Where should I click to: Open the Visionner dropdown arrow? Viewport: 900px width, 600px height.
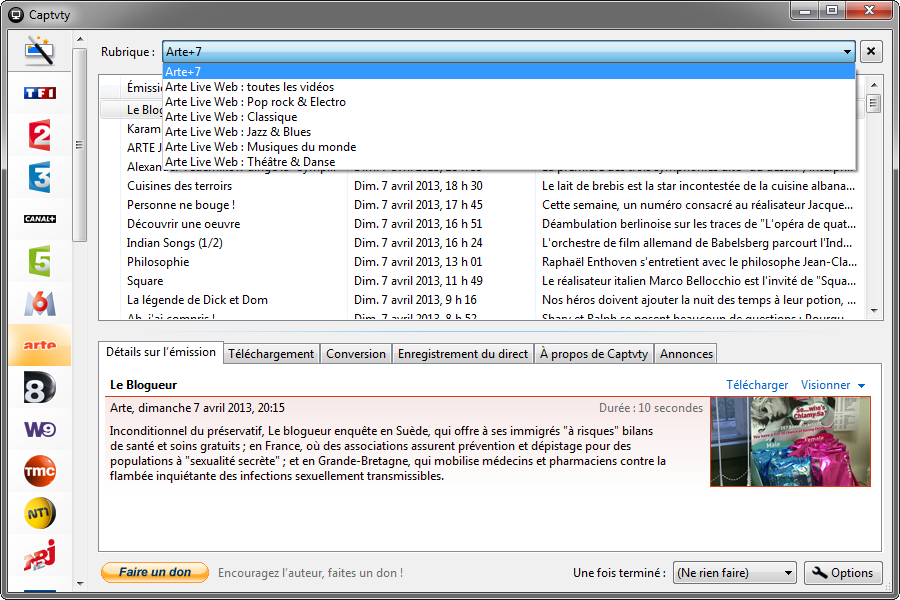tap(862, 386)
